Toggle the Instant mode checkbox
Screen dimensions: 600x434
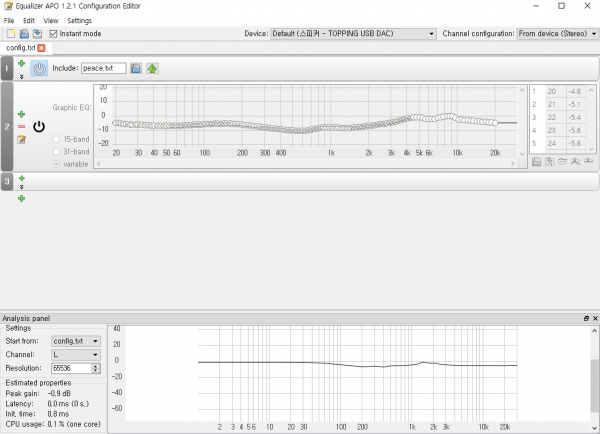53,33
